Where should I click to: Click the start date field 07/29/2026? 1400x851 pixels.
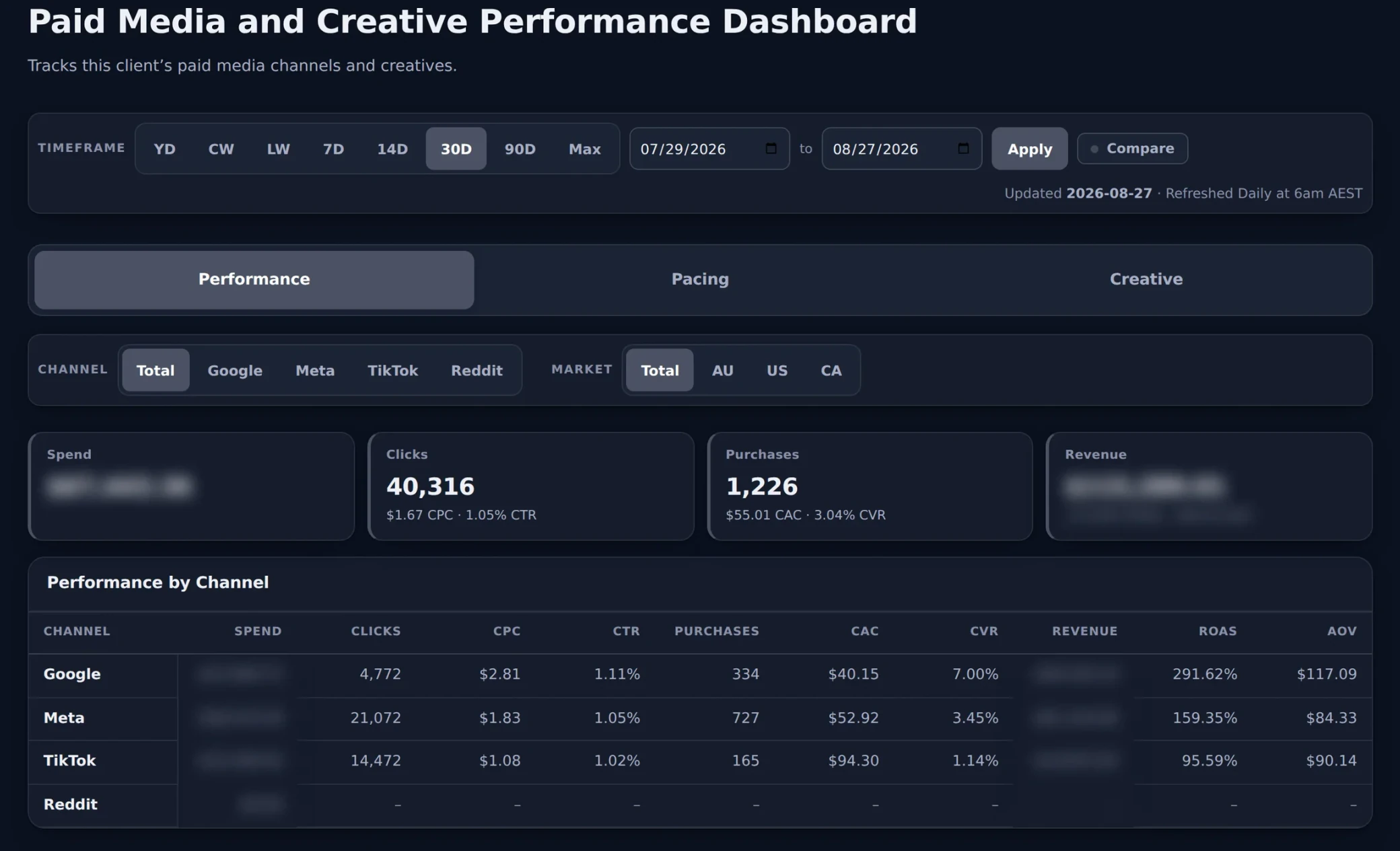(x=709, y=149)
